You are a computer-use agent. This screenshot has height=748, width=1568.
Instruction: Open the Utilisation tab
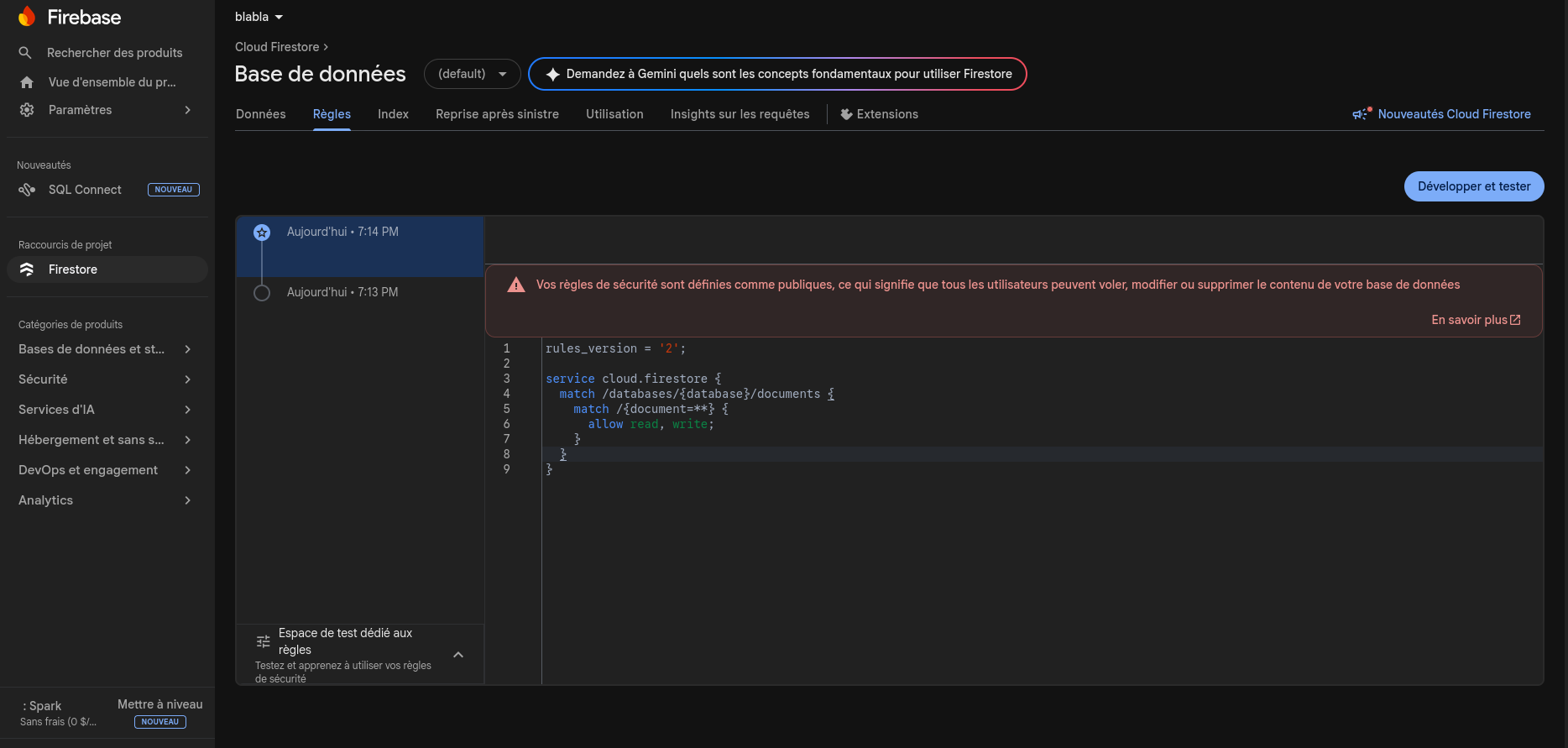point(614,114)
